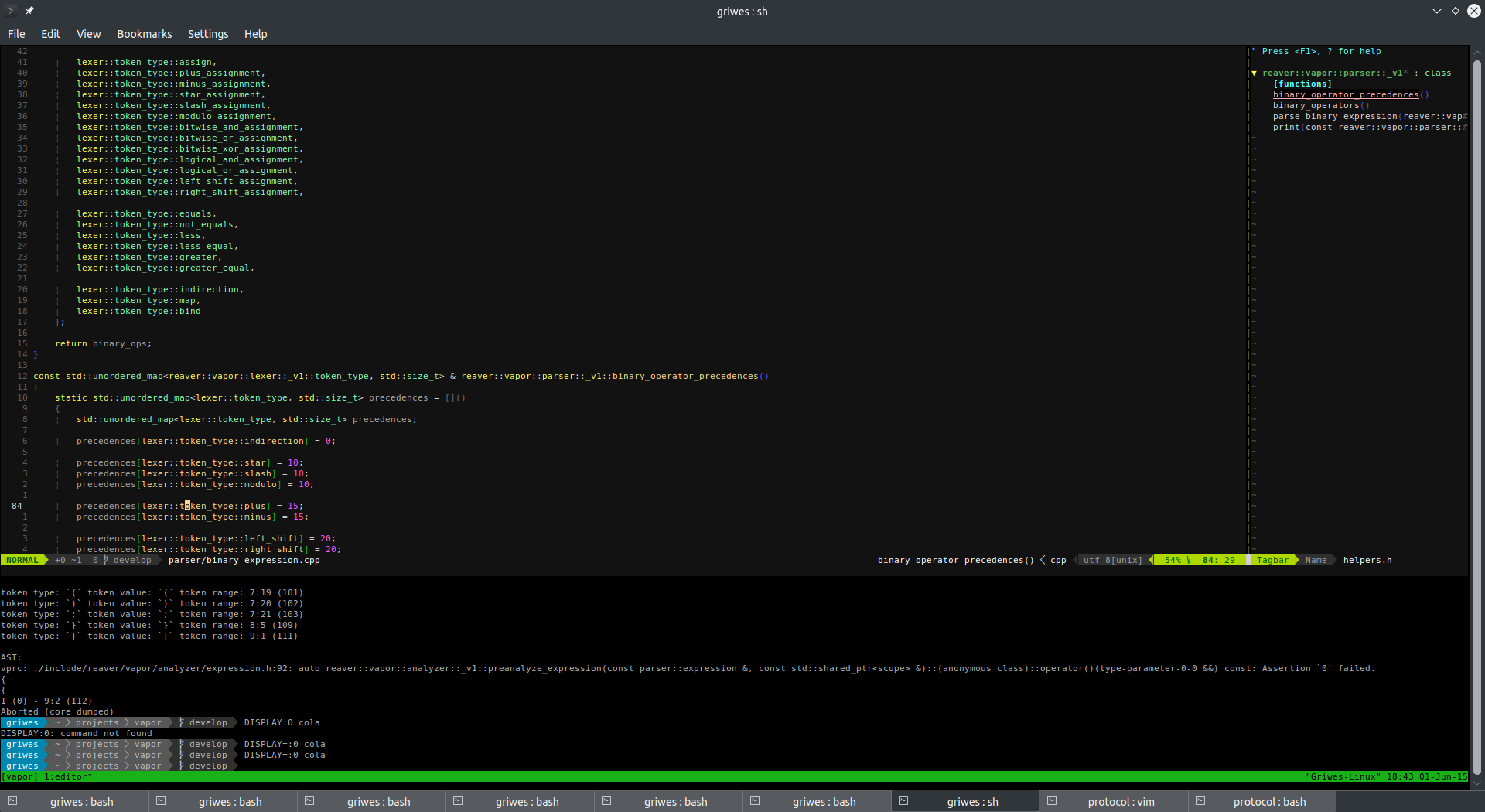The height and width of the screenshot is (812, 1485).
Task: Jump to parse_binary_expression in Tagbar
Action: coord(1370,117)
